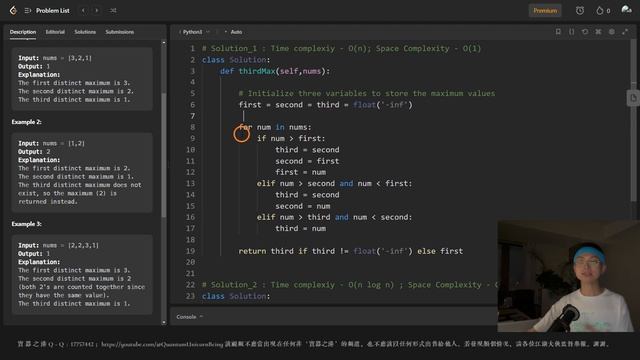
Task: Expand editor to fullscreen icon
Action: click(625, 31)
